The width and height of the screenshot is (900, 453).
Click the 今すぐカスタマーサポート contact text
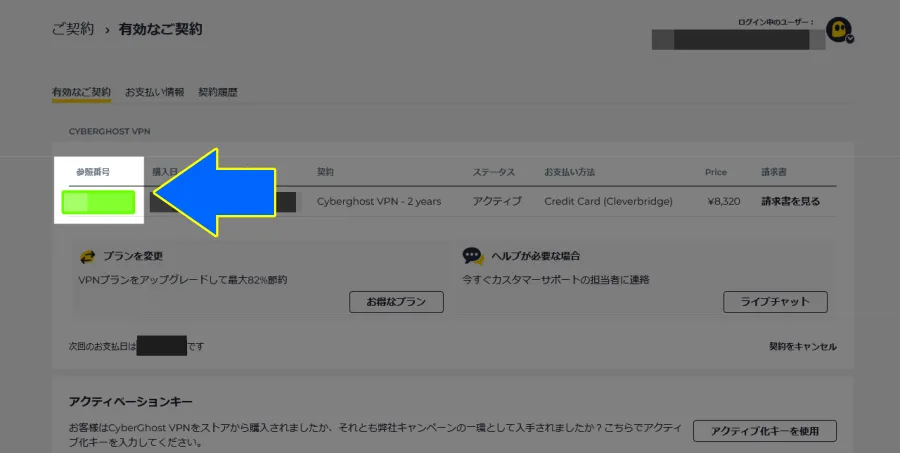point(556,280)
